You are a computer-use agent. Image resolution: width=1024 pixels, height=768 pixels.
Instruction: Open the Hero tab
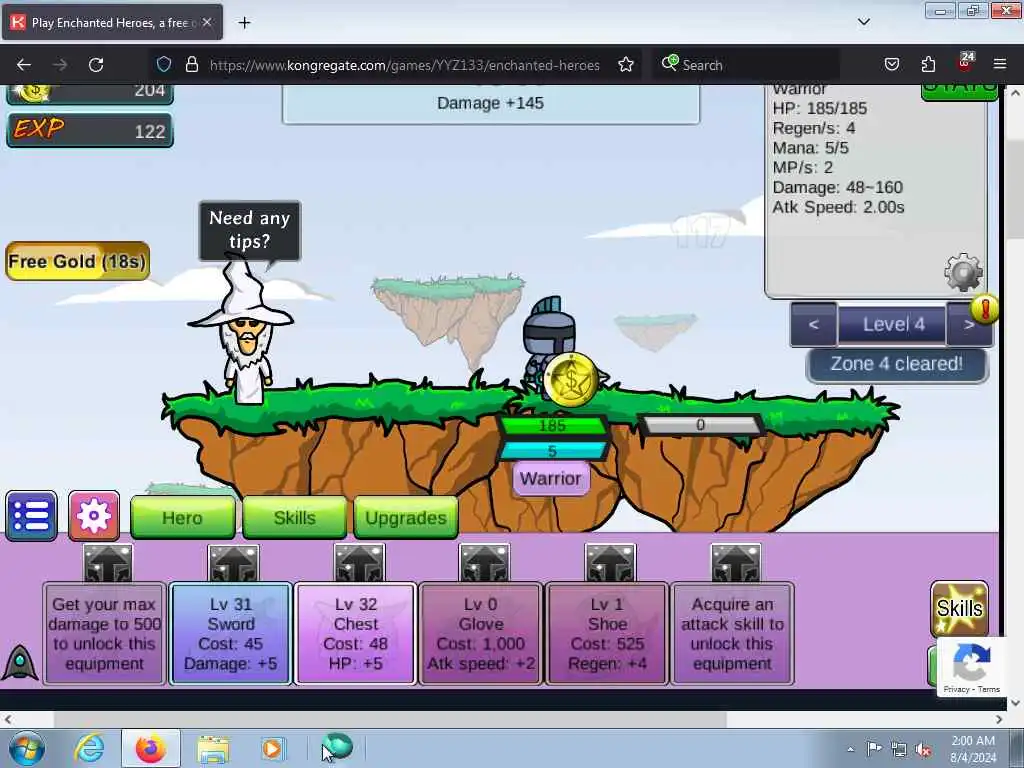pyautogui.click(x=183, y=518)
